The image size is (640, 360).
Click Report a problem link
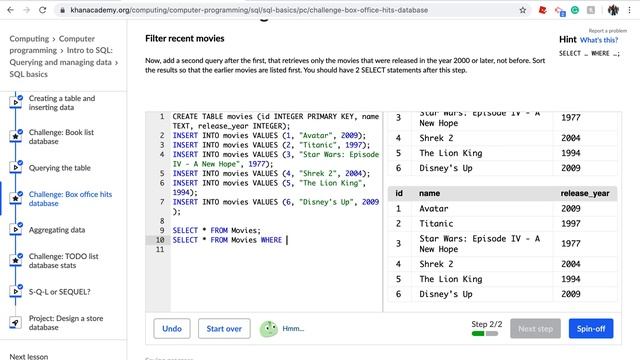[607, 31]
